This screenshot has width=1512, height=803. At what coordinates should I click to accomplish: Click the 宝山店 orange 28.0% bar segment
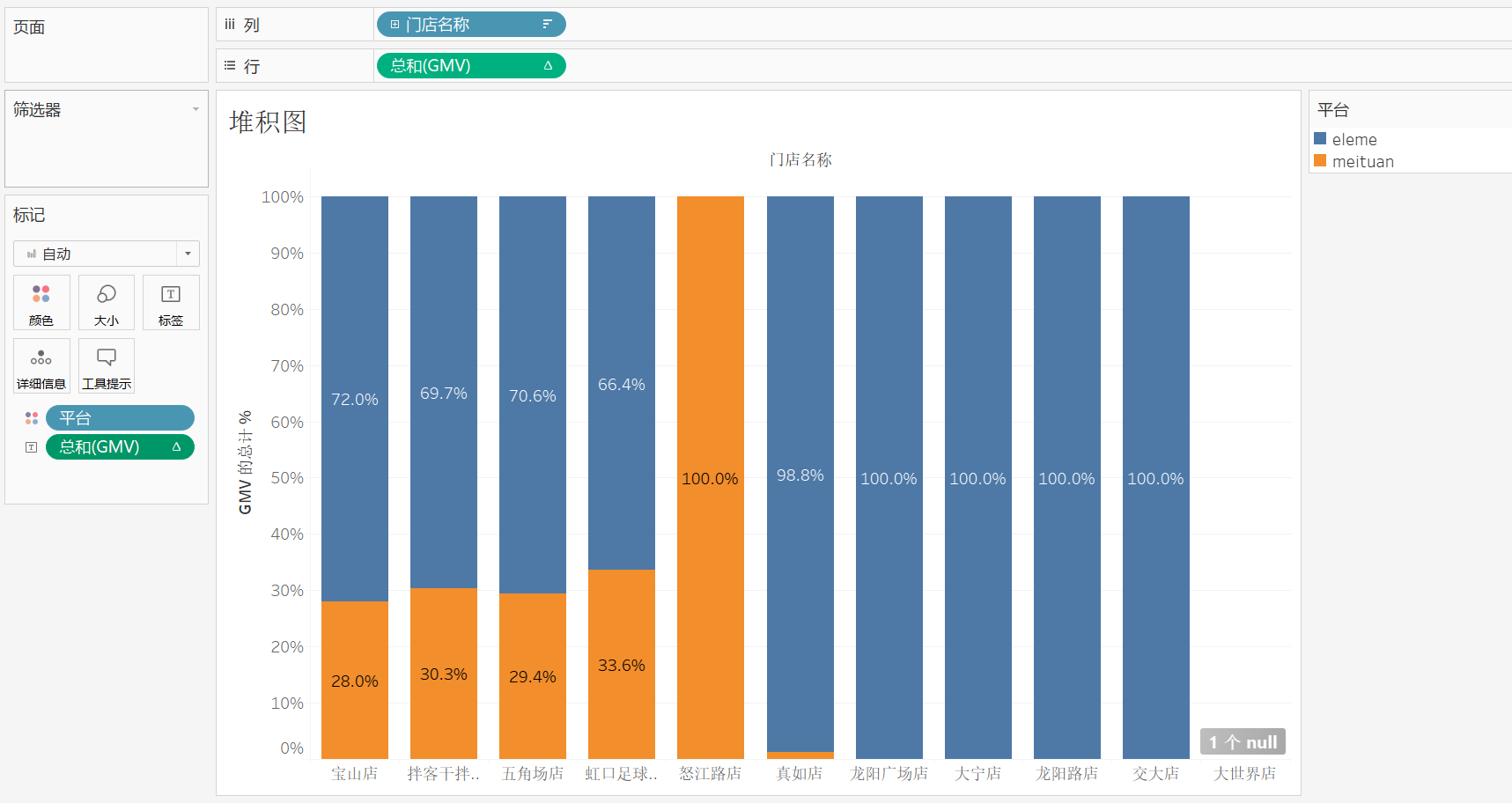pos(355,681)
